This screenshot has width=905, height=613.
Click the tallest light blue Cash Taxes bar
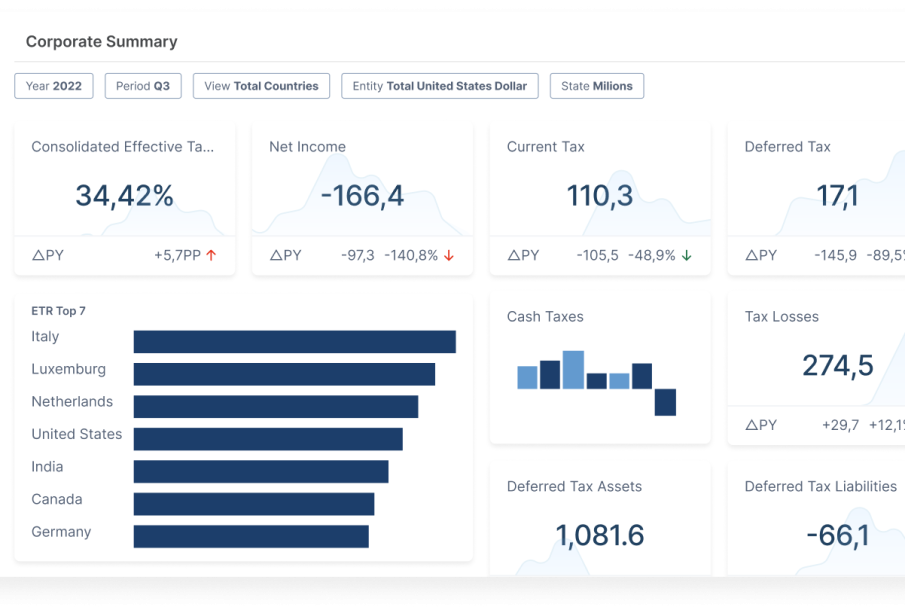573,370
